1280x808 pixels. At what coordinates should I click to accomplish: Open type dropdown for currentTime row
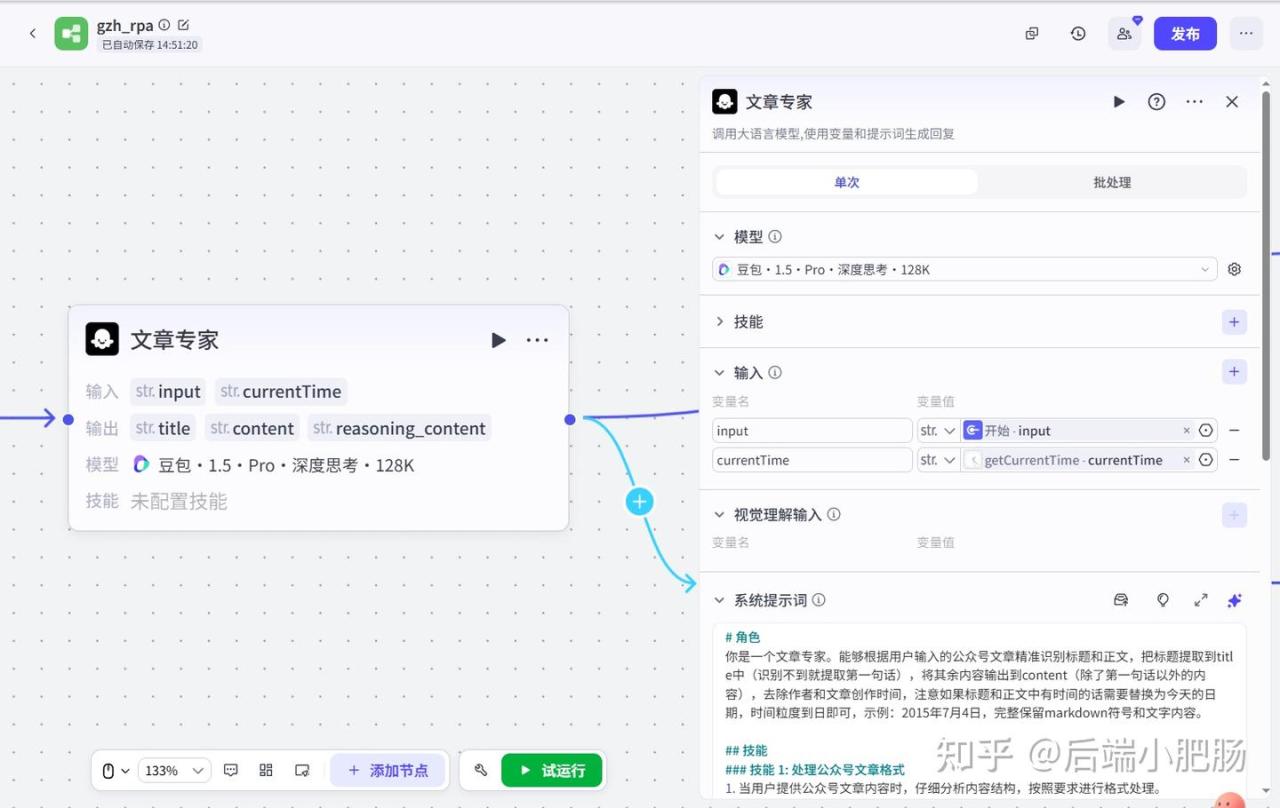click(938, 460)
